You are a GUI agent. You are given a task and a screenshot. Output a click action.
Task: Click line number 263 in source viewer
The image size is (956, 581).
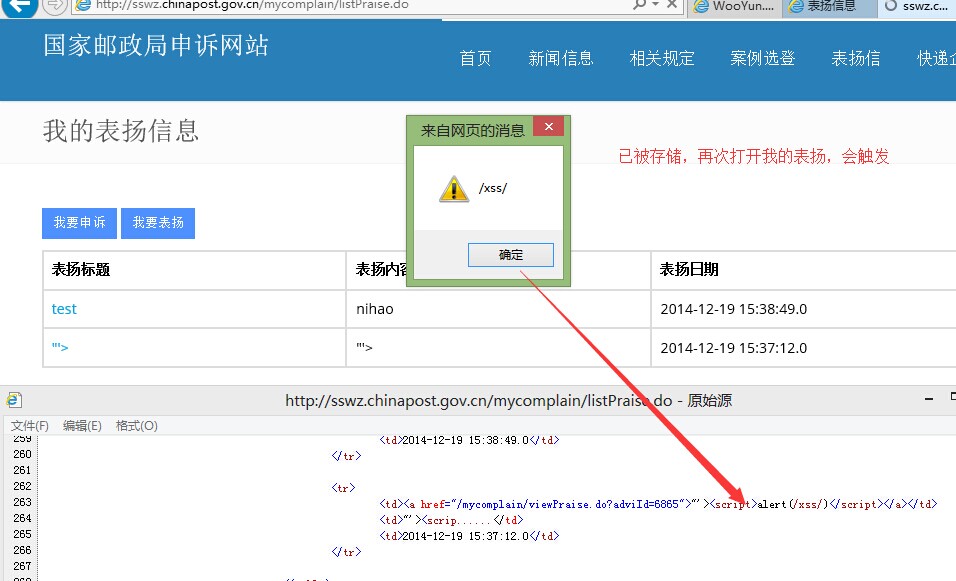pos(22,502)
